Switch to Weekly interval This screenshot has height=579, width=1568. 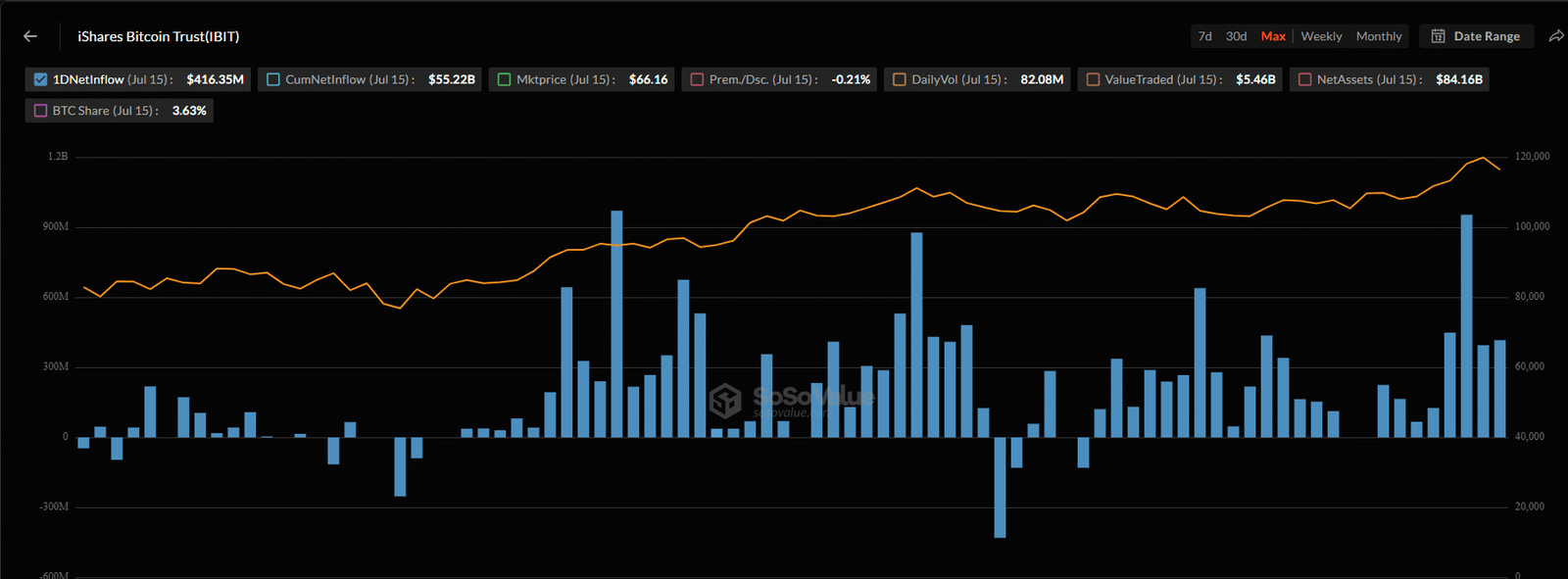click(1321, 36)
